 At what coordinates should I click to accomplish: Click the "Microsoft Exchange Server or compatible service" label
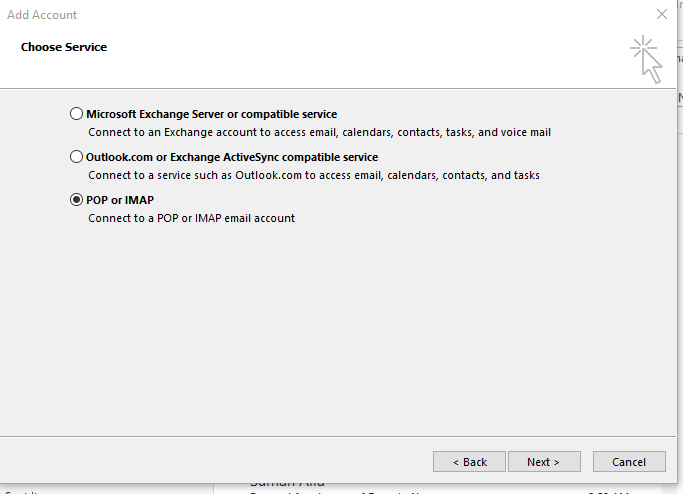tap(211, 114)
